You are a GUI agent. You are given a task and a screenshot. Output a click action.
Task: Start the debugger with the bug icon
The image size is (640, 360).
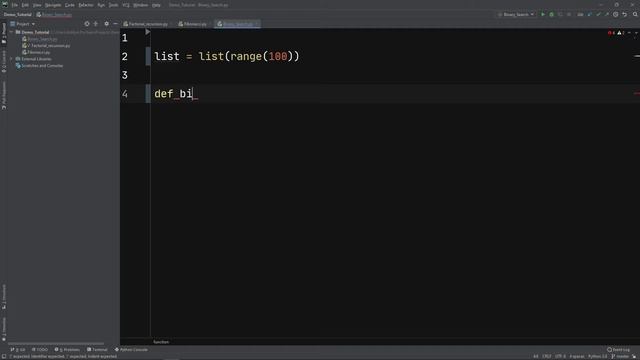551,14
